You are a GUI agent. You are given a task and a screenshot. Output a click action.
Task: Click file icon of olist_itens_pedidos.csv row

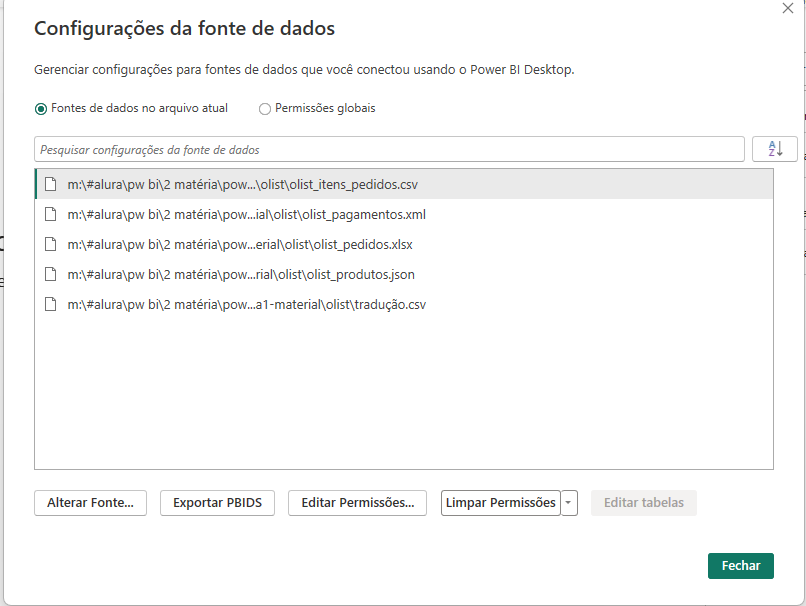click(50, 184)
